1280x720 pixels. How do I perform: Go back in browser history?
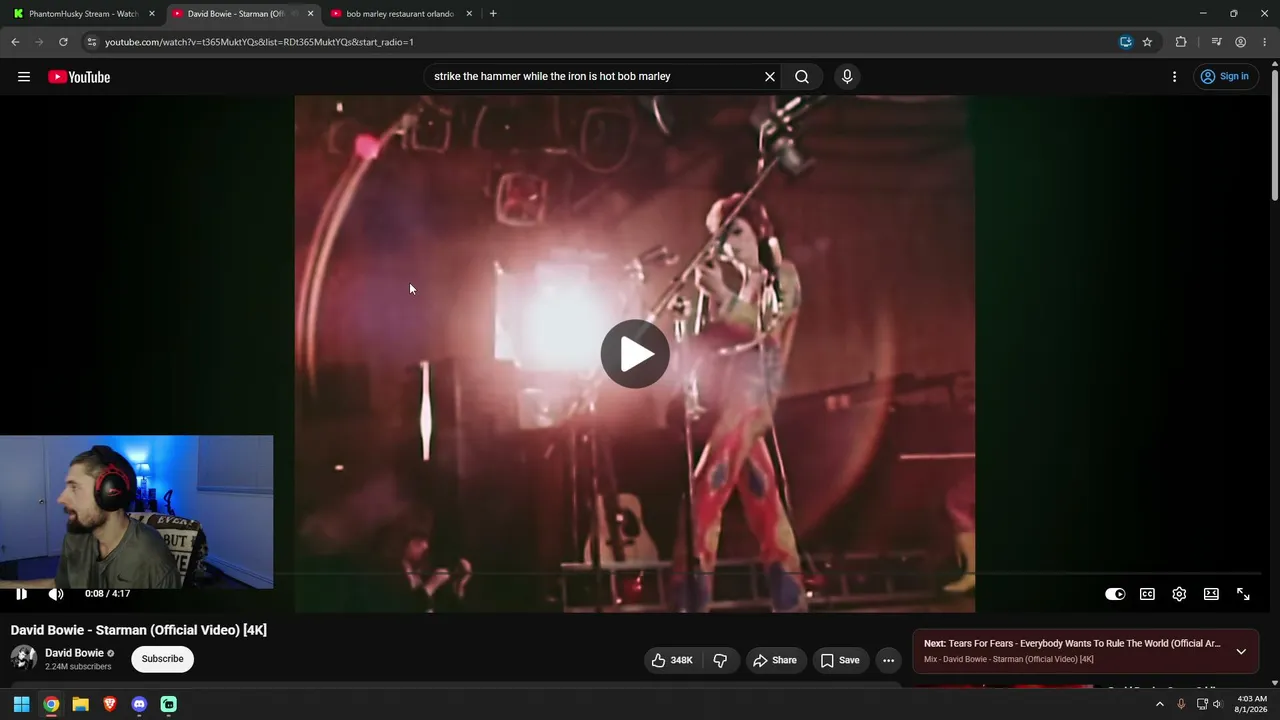pyautogui.click(x=15, y=42)
